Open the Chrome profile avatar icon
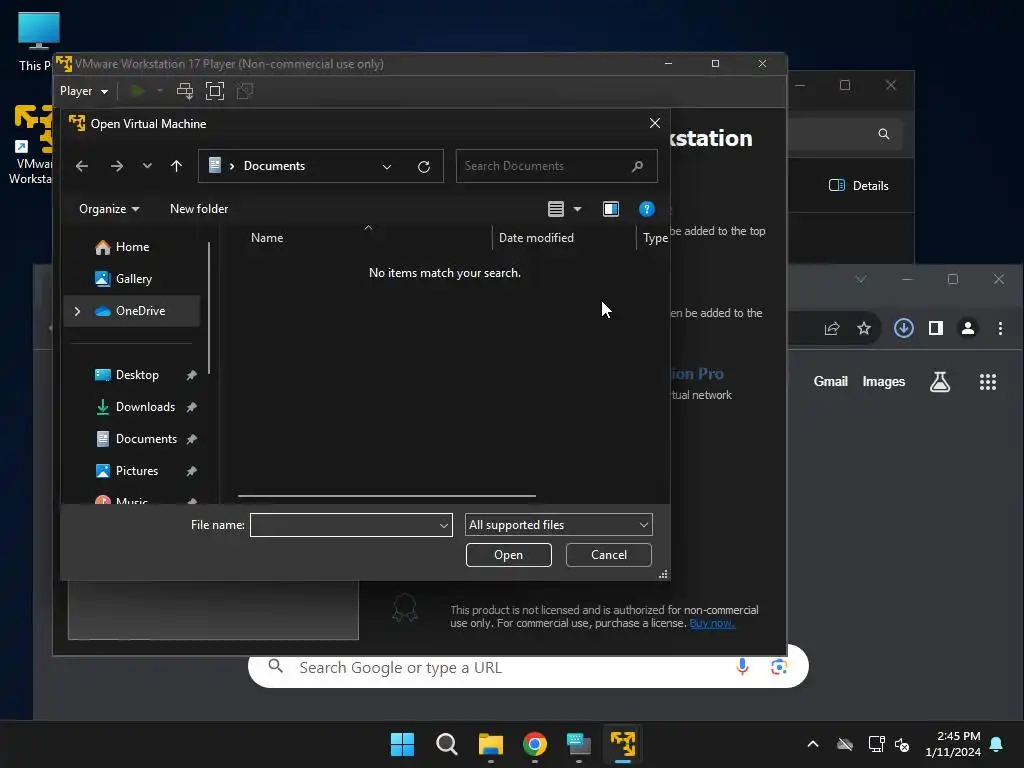 tap(968, 328)
